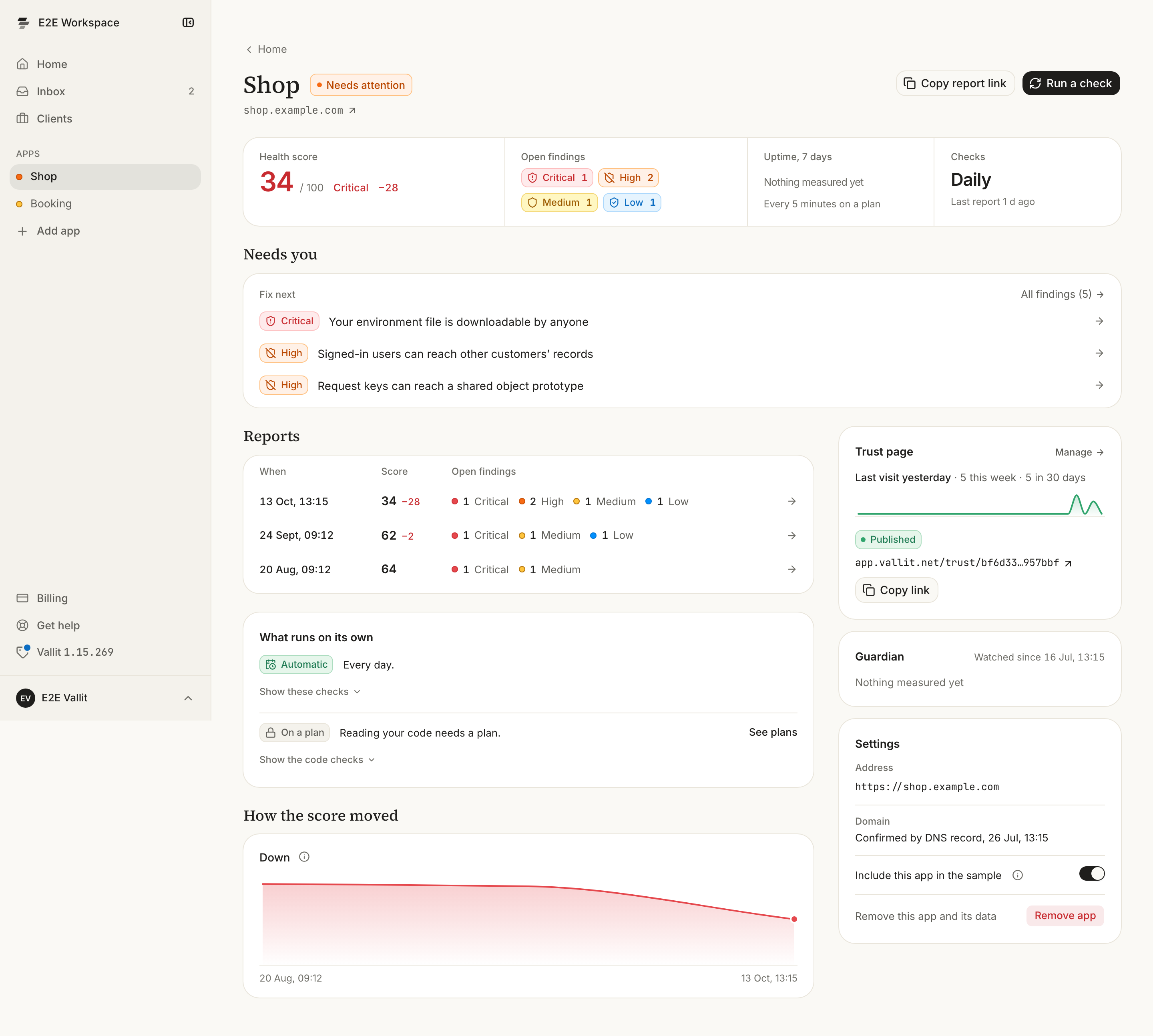Viewport: 1153px width, 1036px height.
Task: Toggle Include this app in the sample
Action: click(1091, 874)
